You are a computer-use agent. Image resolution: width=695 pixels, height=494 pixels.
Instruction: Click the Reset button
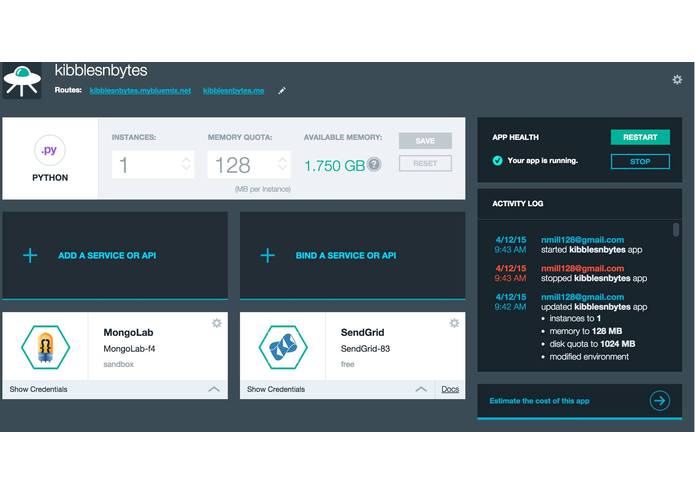coord(425,163)
